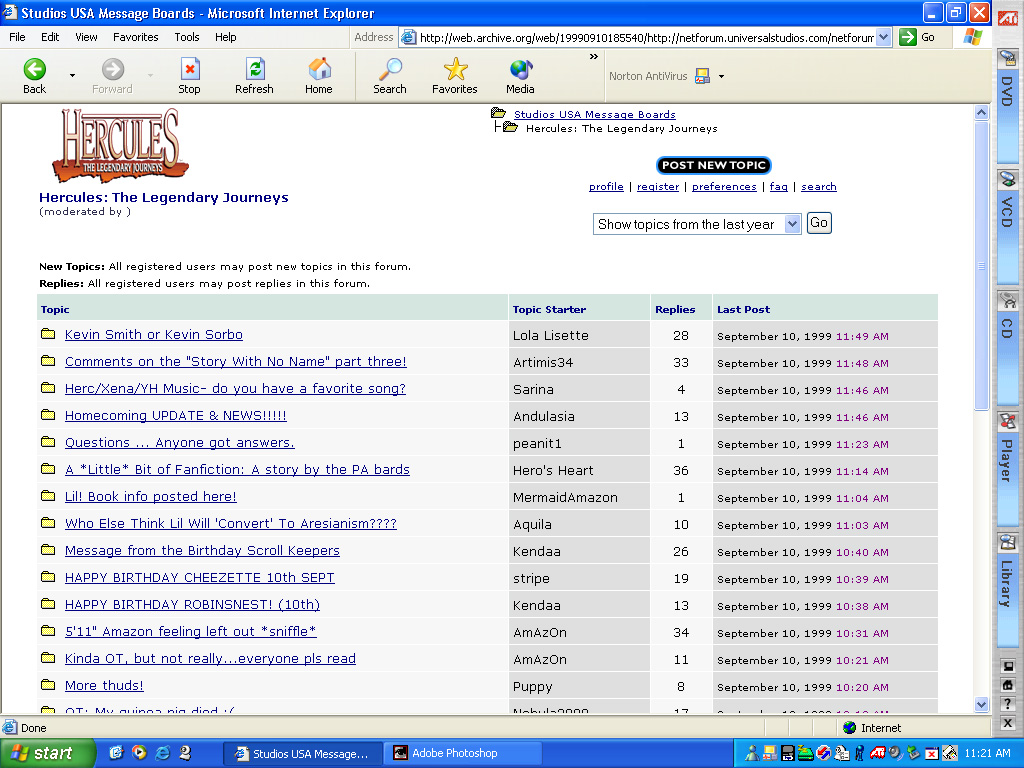Open the 'Show topics from the last year' dropdown

697,224
